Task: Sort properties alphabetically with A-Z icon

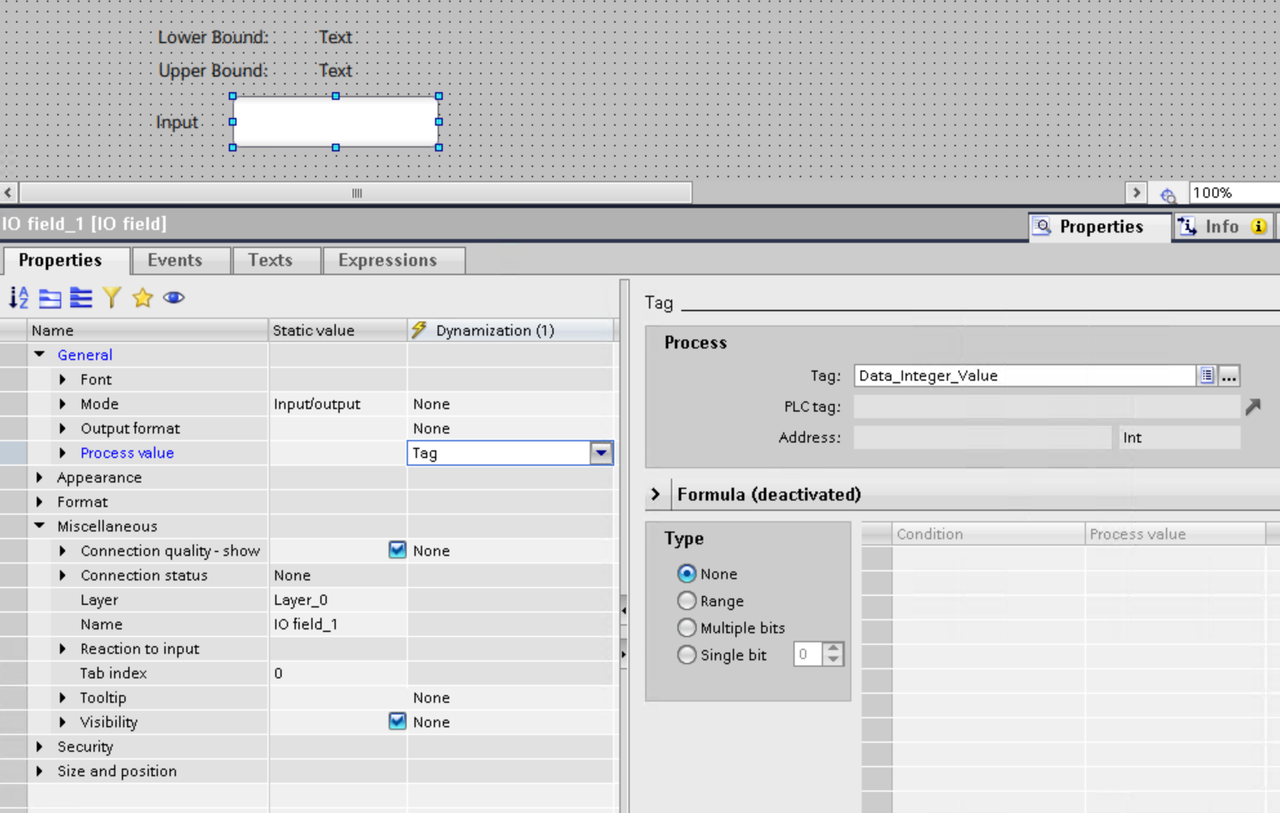Action: [x=18, y=297]
